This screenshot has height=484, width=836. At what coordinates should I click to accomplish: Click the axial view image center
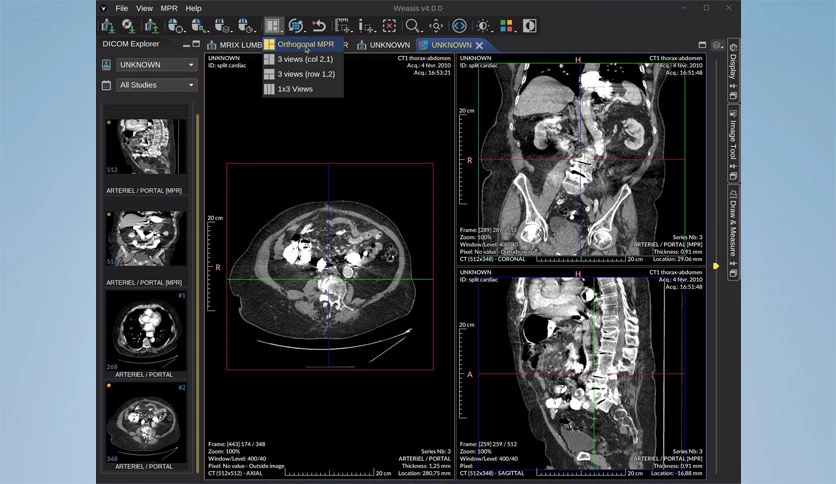(x=329, y=267)
